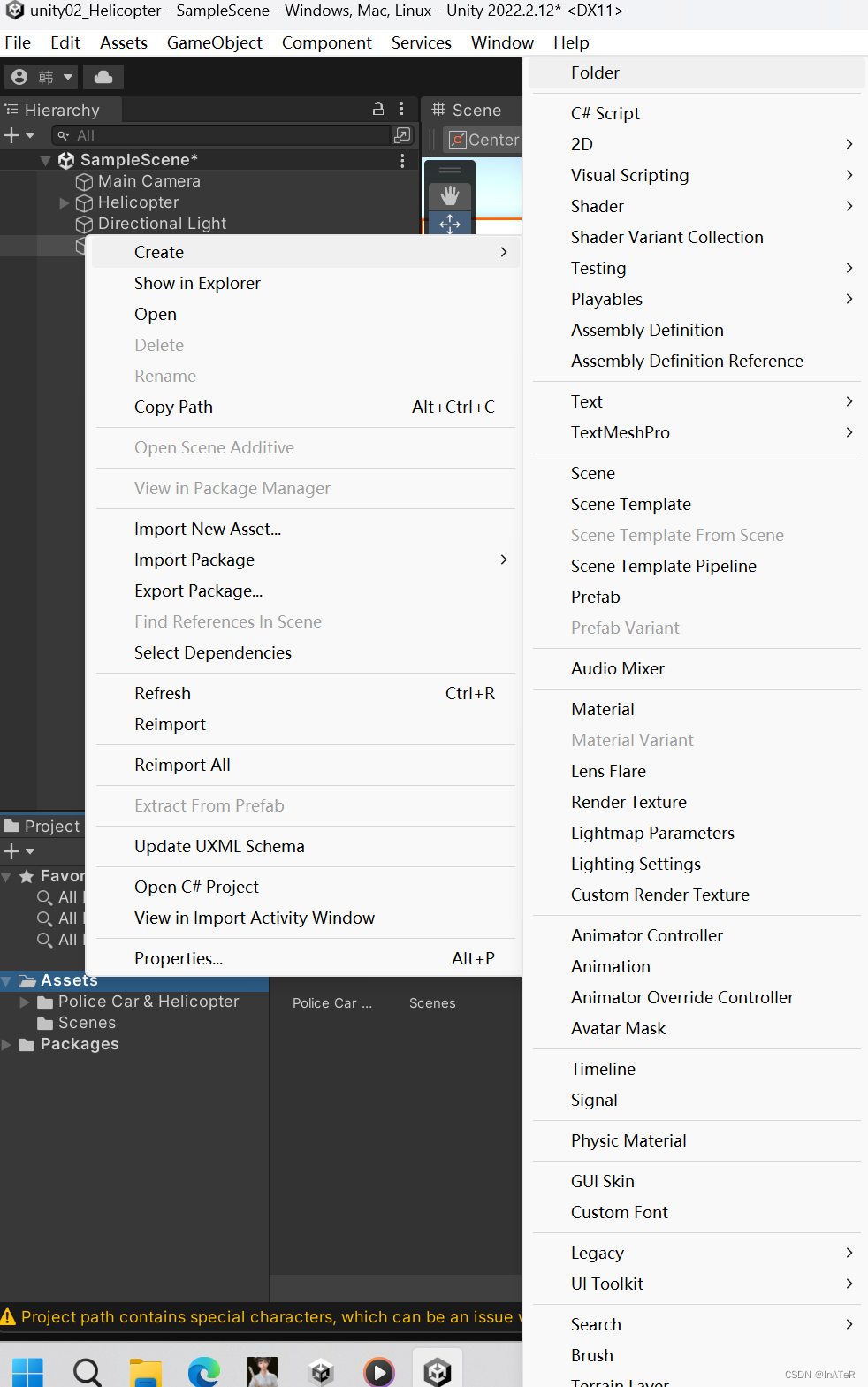Switch to the Scene tab
This screenshot has height=1387, width=868.
[x=467, y=111]
